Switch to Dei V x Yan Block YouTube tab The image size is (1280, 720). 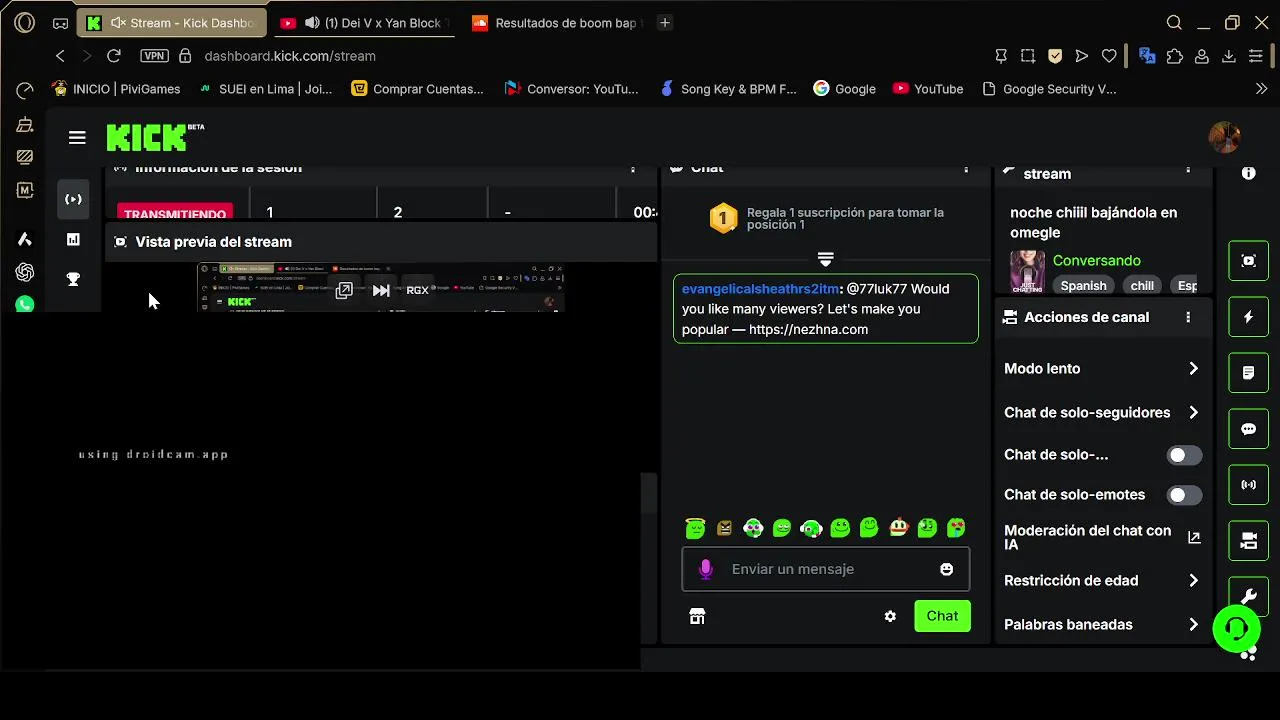tap(363, 22)
